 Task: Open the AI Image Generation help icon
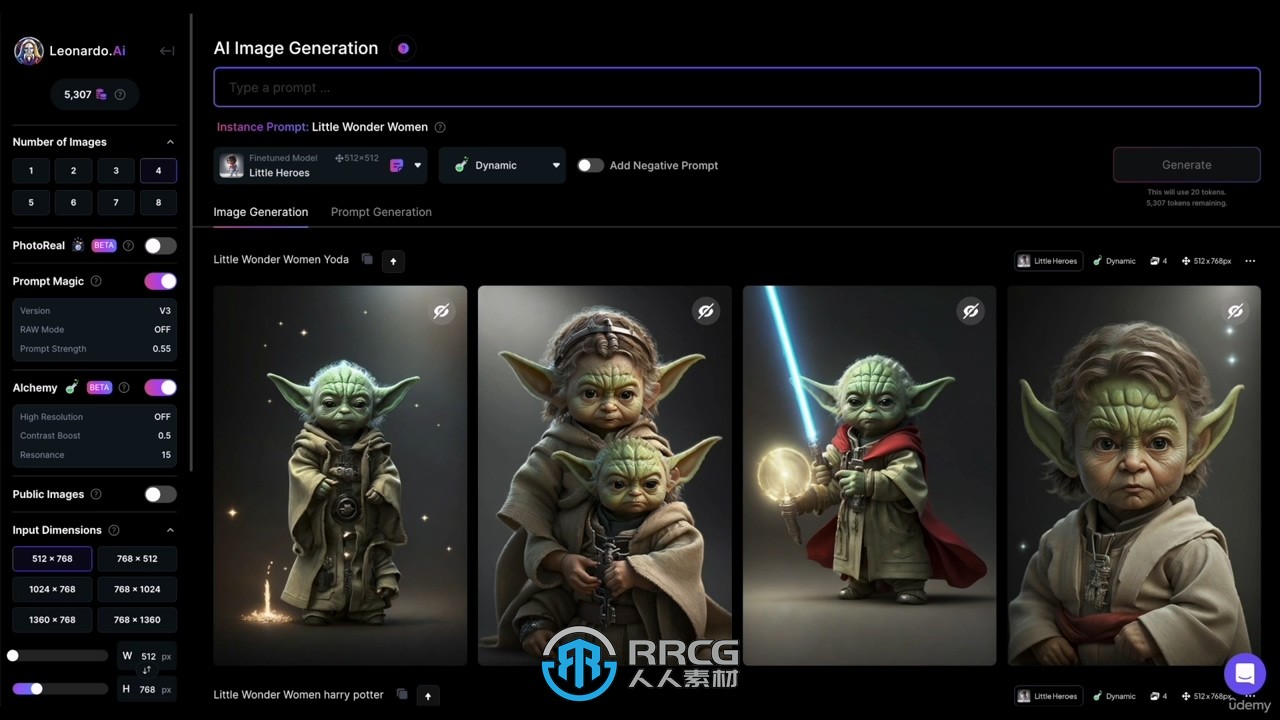point(403,48)
